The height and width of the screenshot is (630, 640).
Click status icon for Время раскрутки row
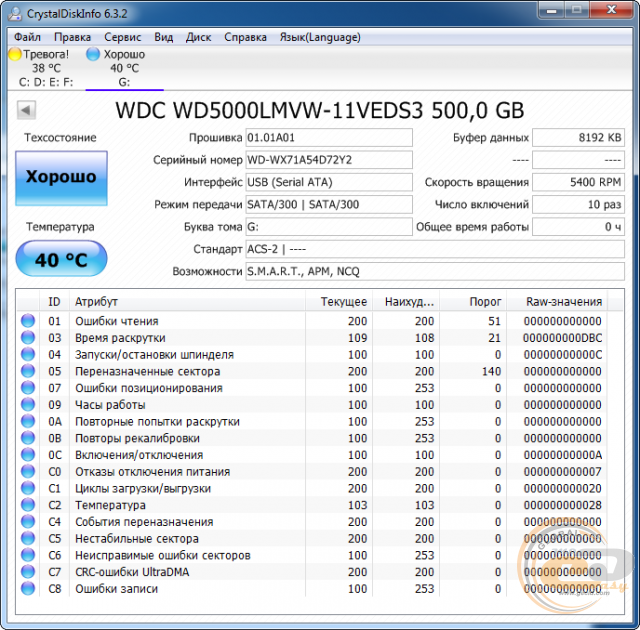click(x=28, y=337)
